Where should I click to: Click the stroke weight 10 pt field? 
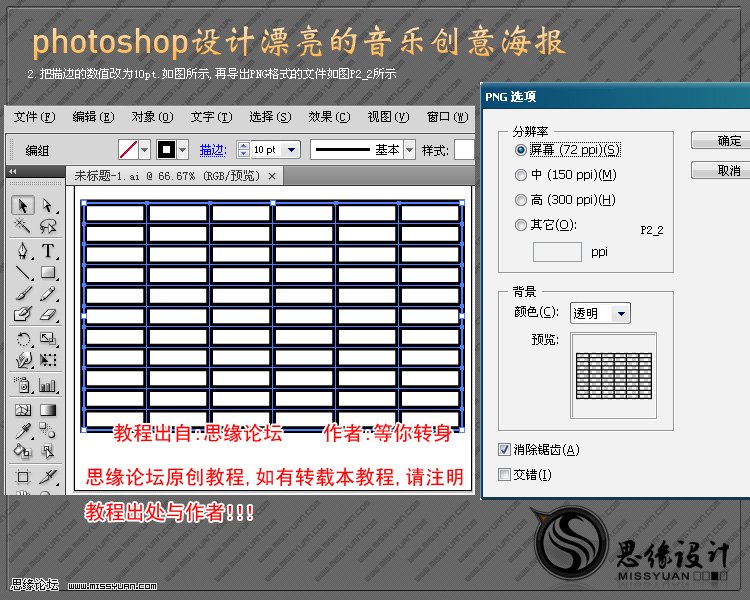pos(267,150)
